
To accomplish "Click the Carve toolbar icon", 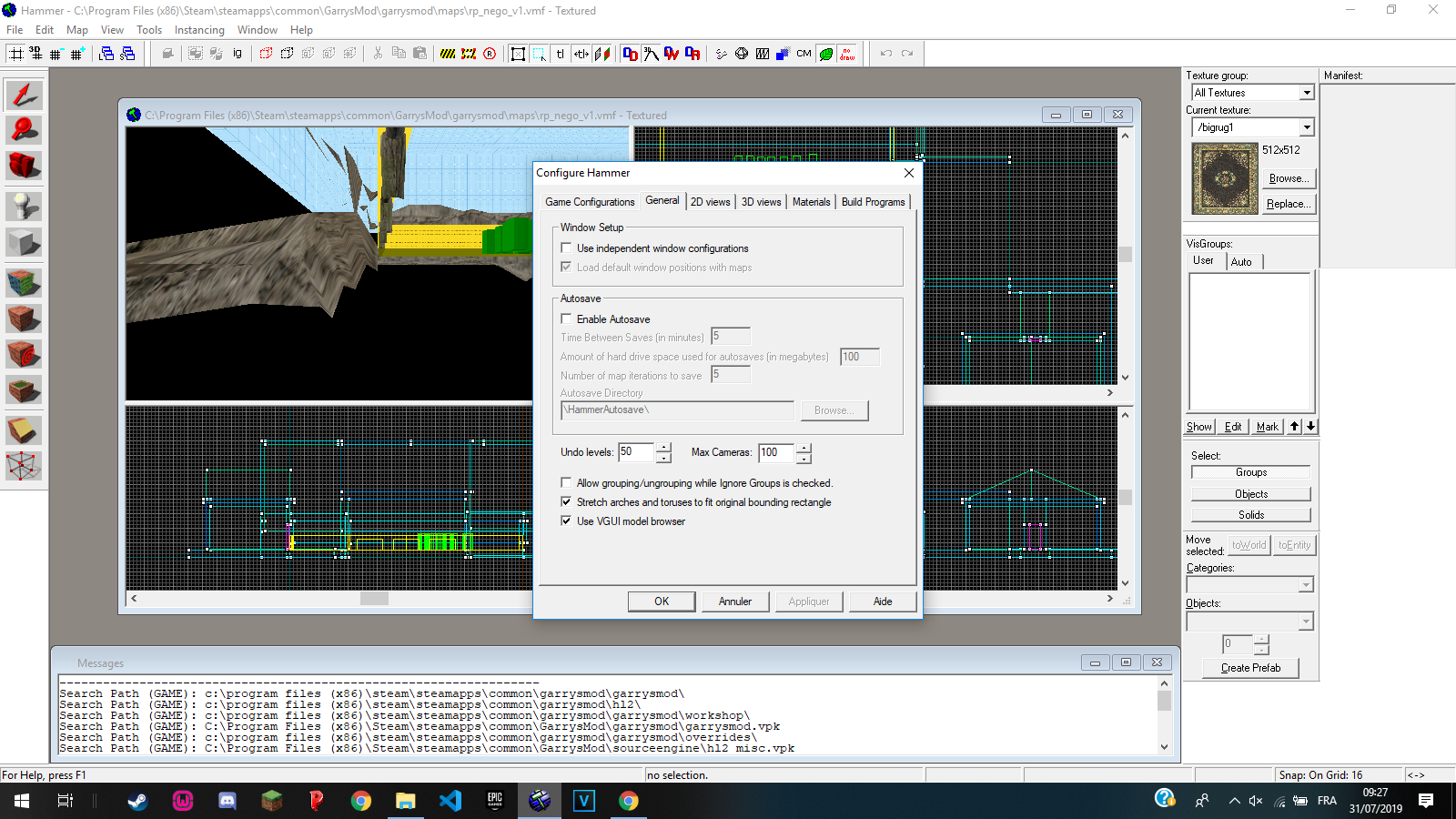I will pos(167,54).
